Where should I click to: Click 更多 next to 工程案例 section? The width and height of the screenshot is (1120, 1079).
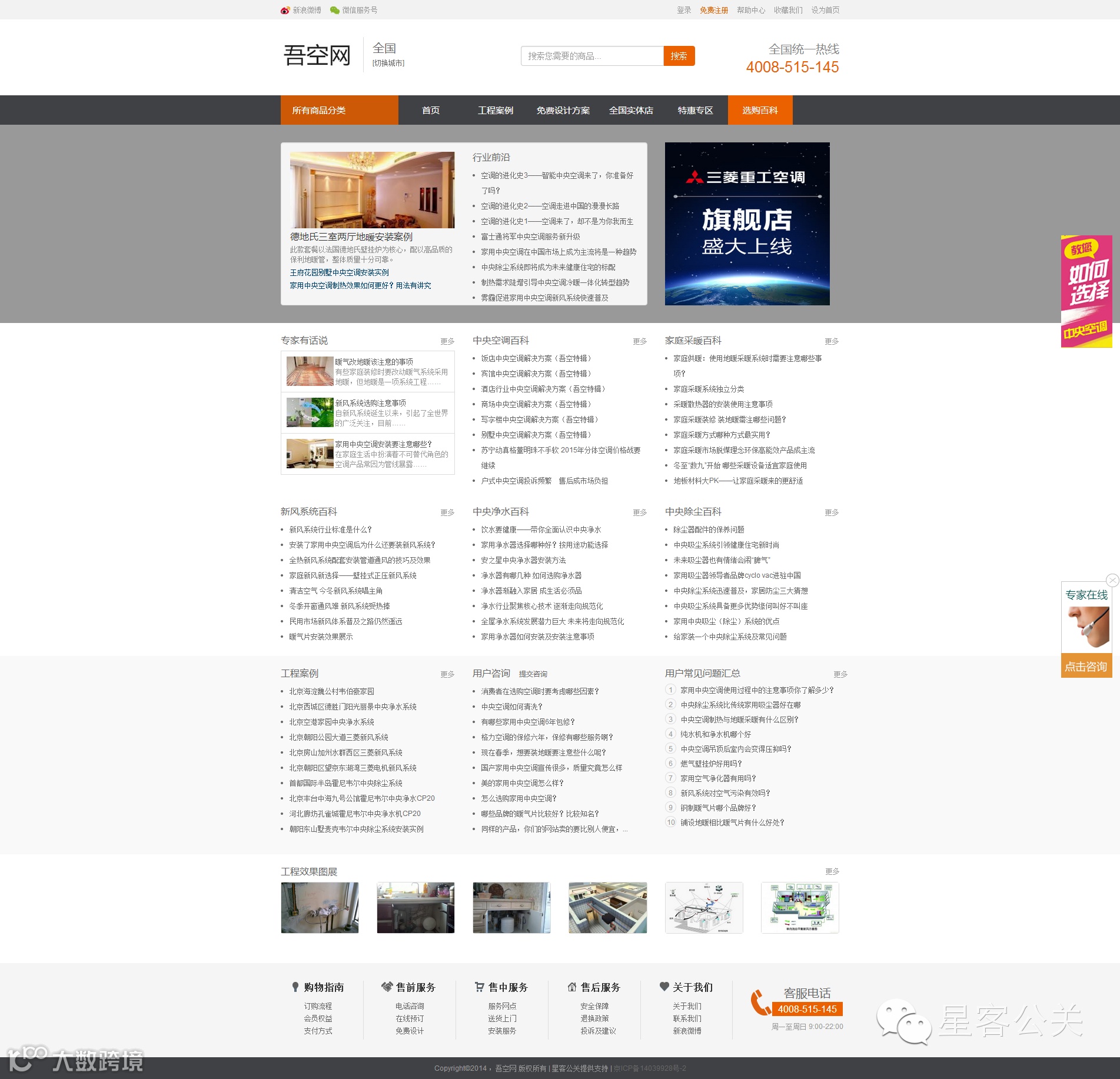coord(448,674)
